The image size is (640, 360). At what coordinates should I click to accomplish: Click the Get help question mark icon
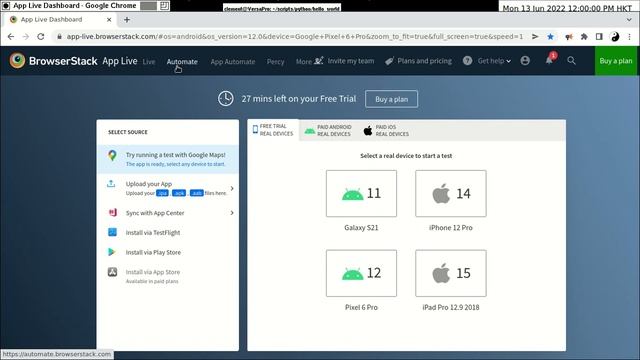click(467, 61)
